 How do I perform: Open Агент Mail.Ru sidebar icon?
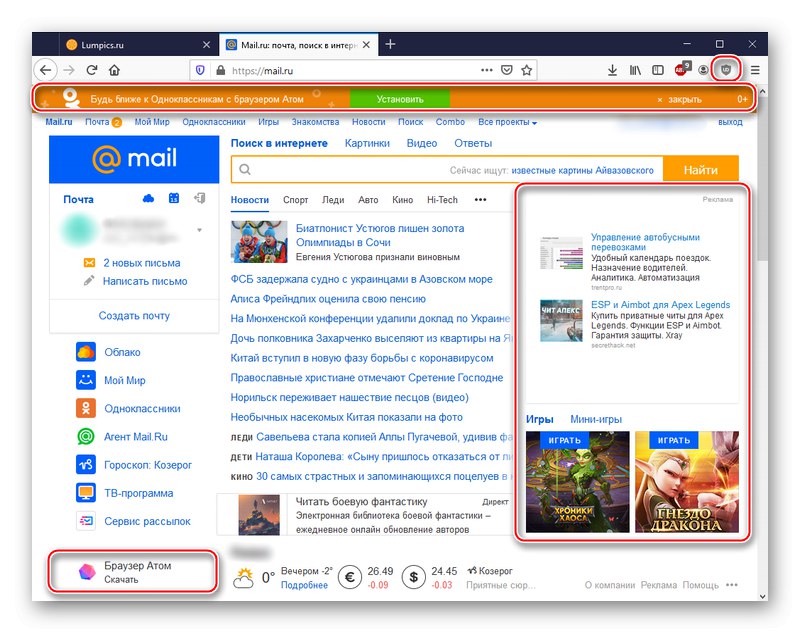coord(86,437)
